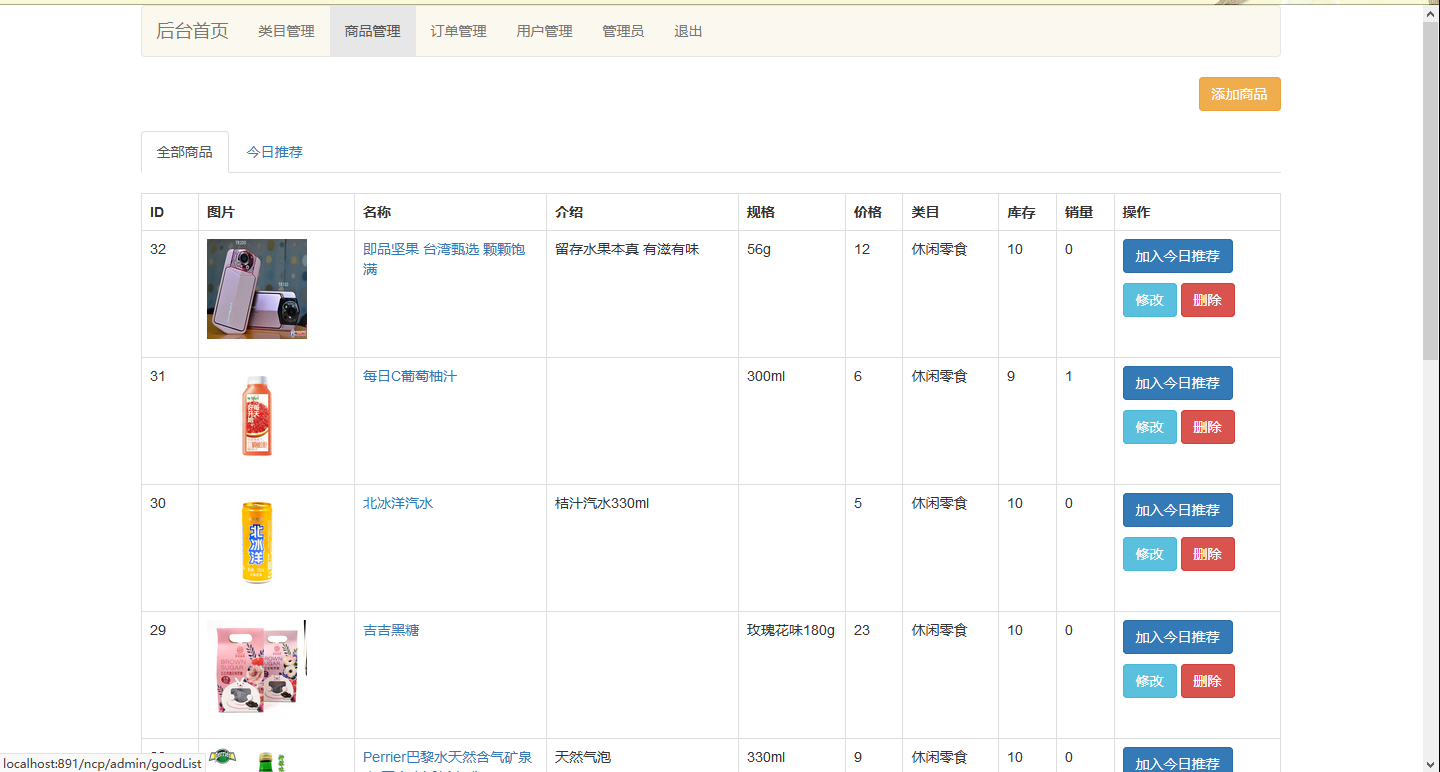Switch to the 全部商品 tab

185,152
